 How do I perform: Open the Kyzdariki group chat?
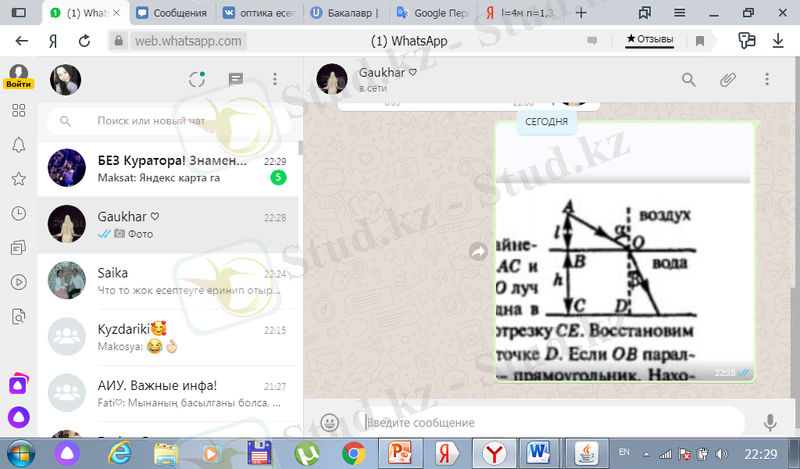(x=168, y=337)
